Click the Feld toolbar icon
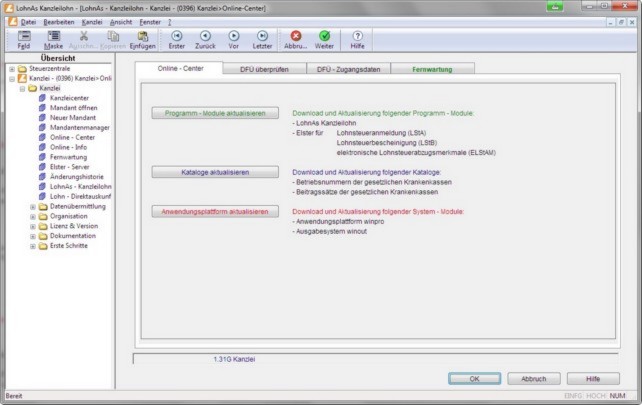The image size is (642, 405). pyautogui.click(x=24, y=40)
